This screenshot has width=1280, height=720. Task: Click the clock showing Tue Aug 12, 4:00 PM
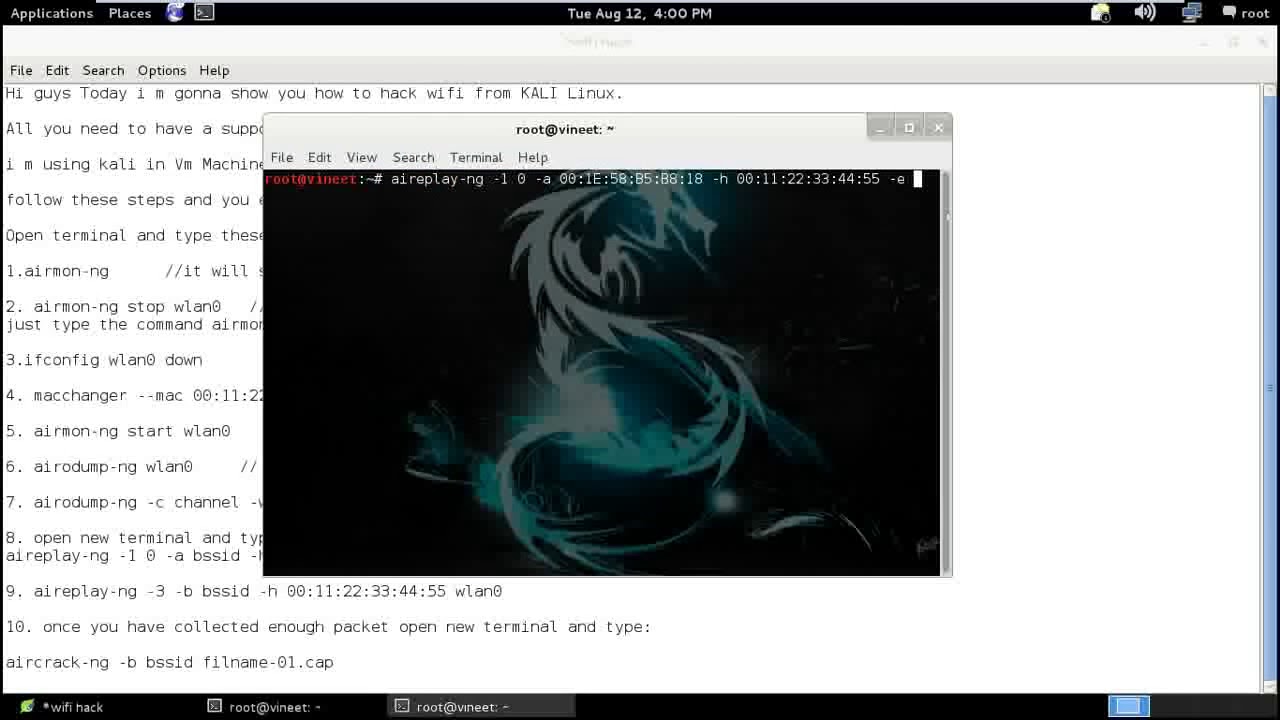pyautogui.click(x=640, y=13)
